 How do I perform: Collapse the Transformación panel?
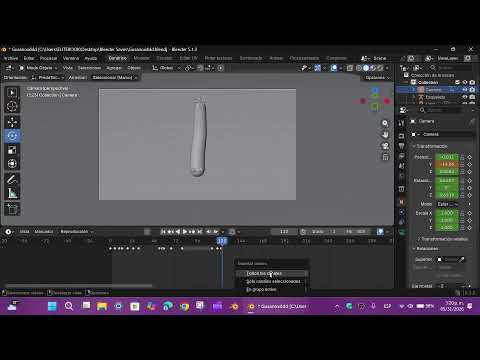click(x=432, y=146)
